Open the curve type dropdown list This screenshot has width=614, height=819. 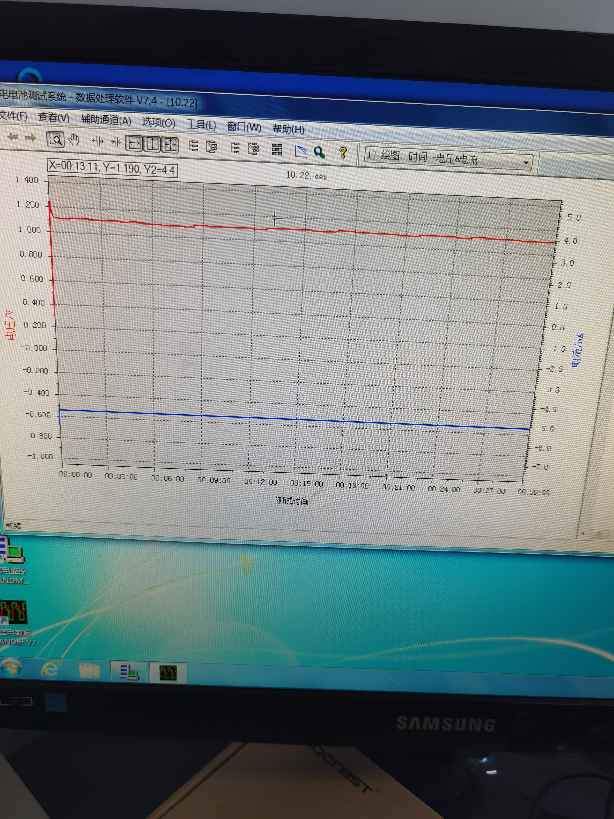526,161
